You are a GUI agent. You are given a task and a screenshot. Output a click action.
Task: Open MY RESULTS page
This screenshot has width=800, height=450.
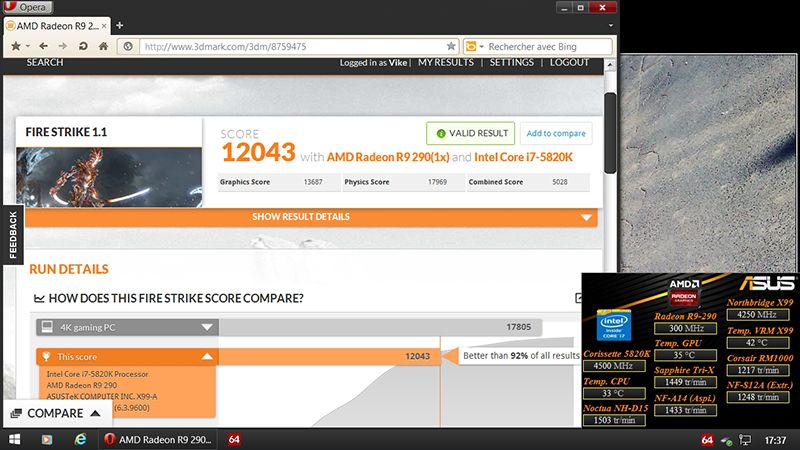point(446,62)
